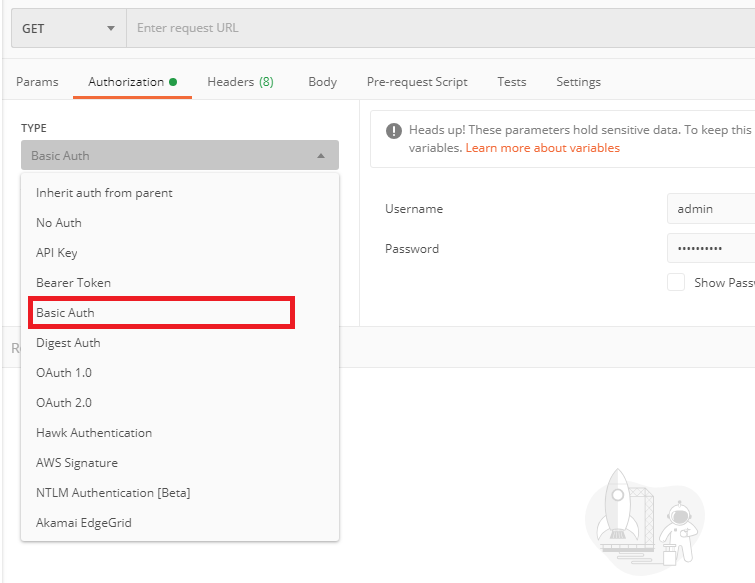Click the Password input field
This screenshot has width=755, height=583.
click(x=710, y=248)
